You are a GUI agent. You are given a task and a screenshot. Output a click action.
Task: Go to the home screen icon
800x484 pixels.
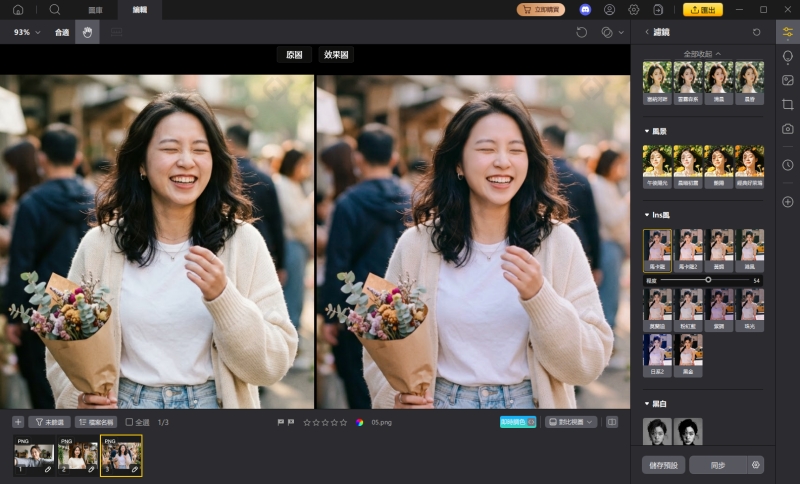coord(17,9)
